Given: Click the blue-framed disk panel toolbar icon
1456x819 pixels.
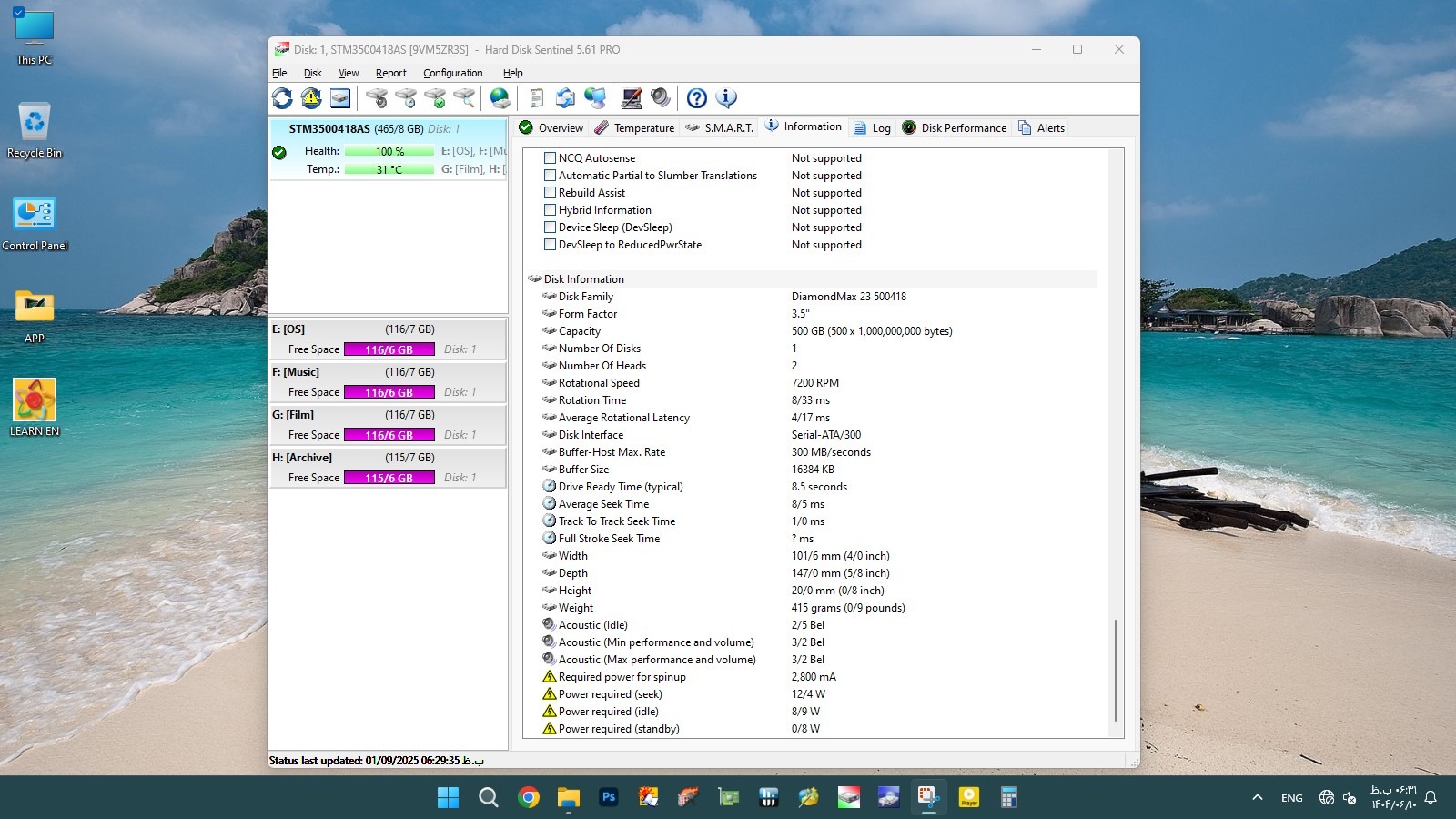Looking at the screenshot, I should pos(340,98).
